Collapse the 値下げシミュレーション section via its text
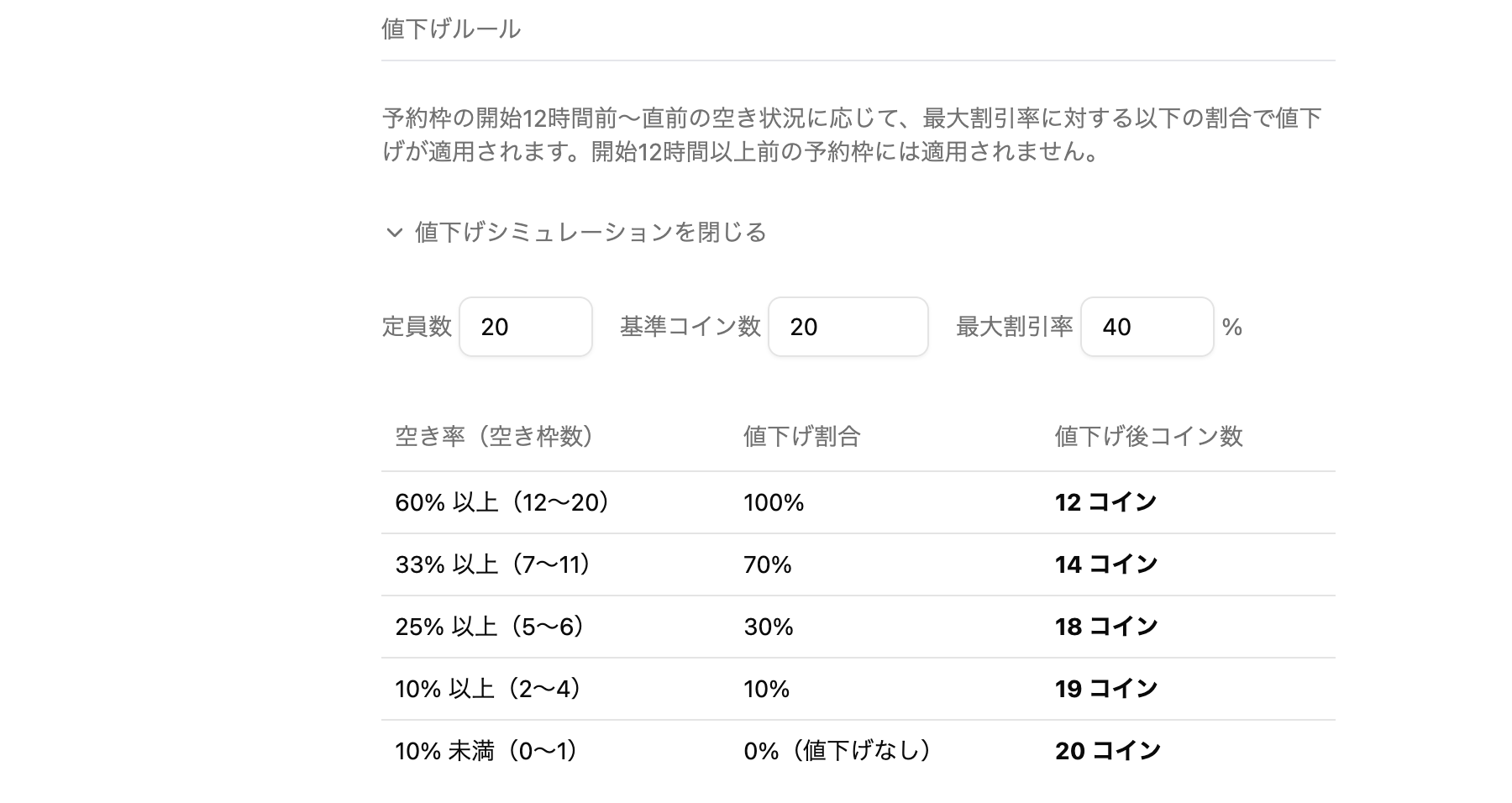The width and height of the screenshot is (1512, 803). pyautogui.click(x=590, y=232)
